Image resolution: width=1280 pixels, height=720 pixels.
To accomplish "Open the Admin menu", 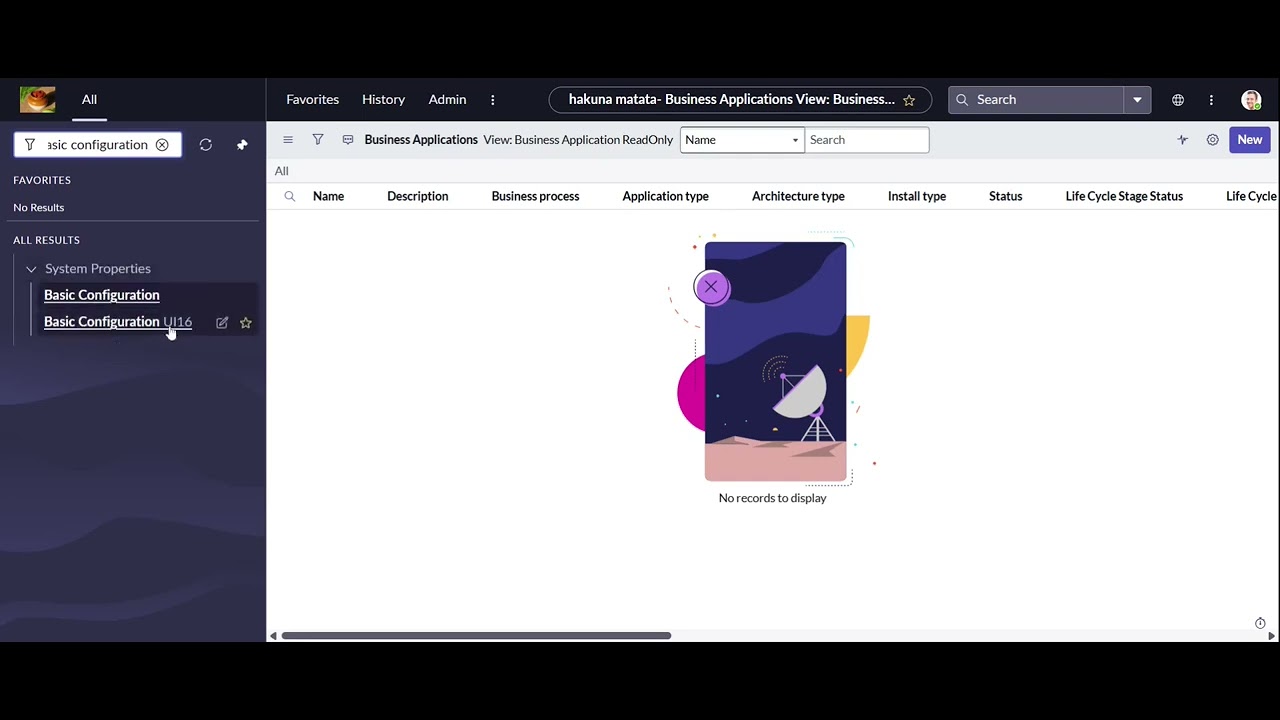I will coord(447,99).
